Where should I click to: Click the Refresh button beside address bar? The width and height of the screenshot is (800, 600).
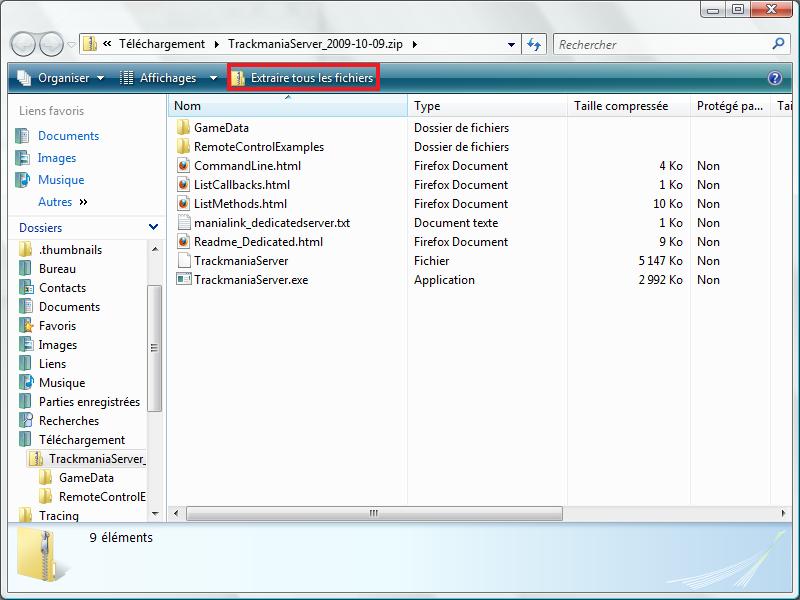click(x=534, y=44)
